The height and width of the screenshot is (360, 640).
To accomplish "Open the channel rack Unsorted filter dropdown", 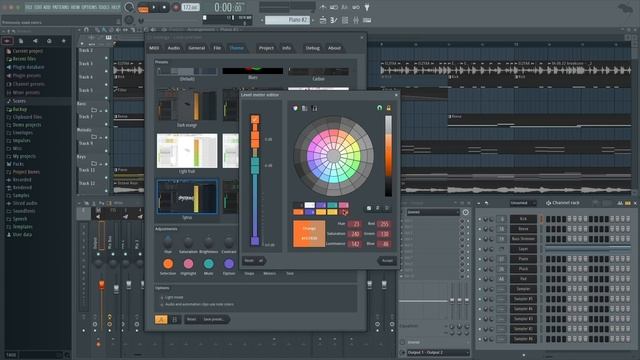I will pyautogui.click(x=522, y=203).
